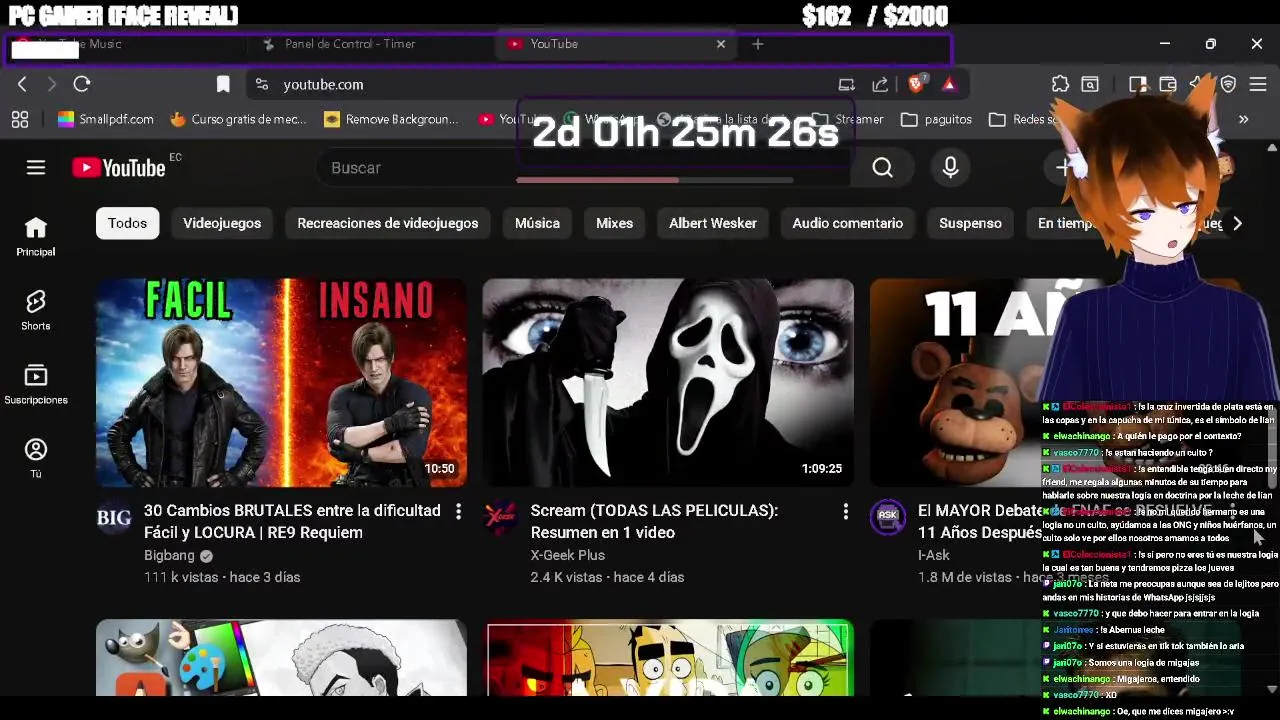Play the FACIL vs INSANO thumbnail video
The height and width of the screenshot is (720, 1280).
(281, 383)
